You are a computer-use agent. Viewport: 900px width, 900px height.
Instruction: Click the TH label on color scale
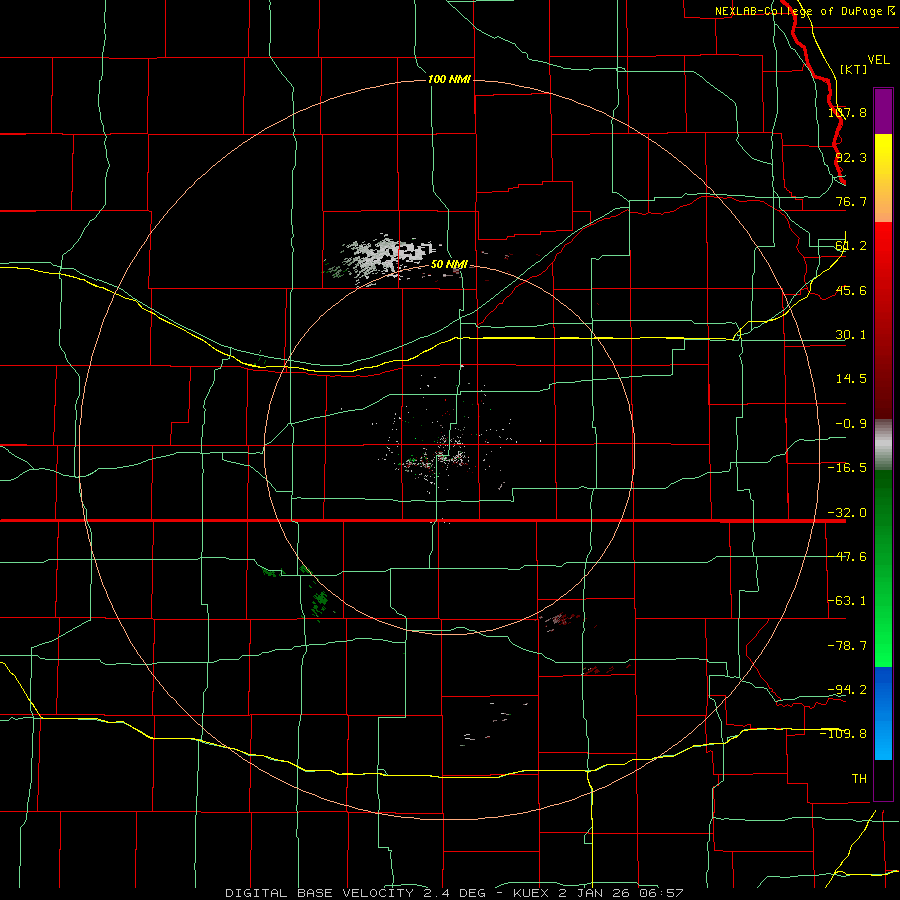(x=859, y=779)
